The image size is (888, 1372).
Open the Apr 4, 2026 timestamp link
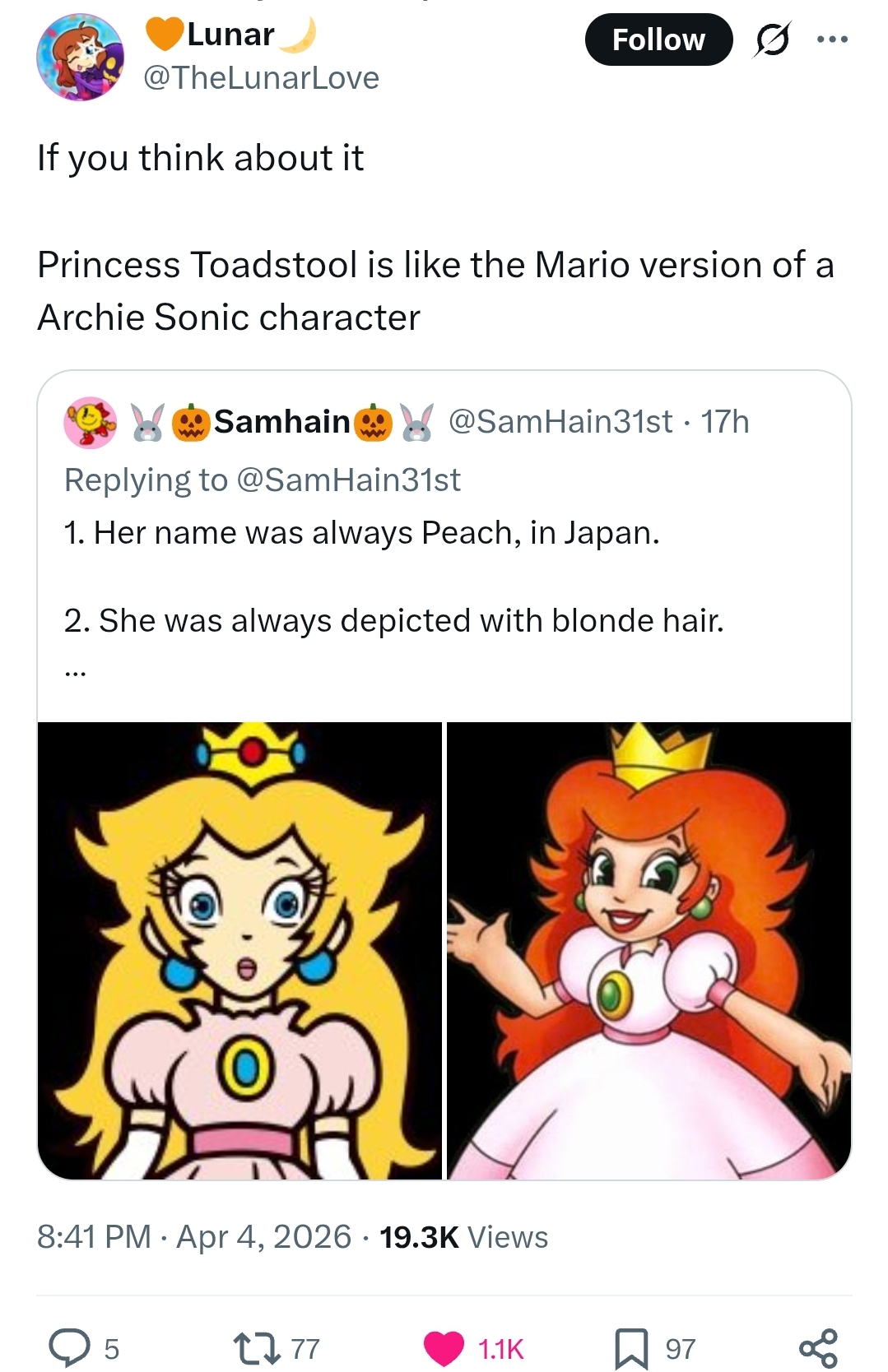[x=264, y=1237]
